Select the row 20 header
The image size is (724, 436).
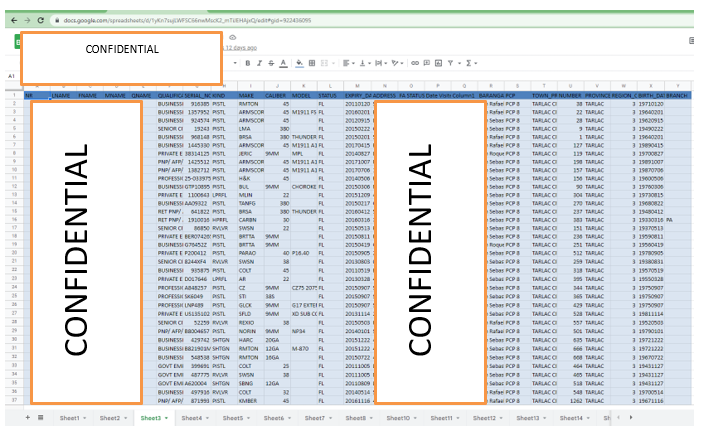pos(14,253)
